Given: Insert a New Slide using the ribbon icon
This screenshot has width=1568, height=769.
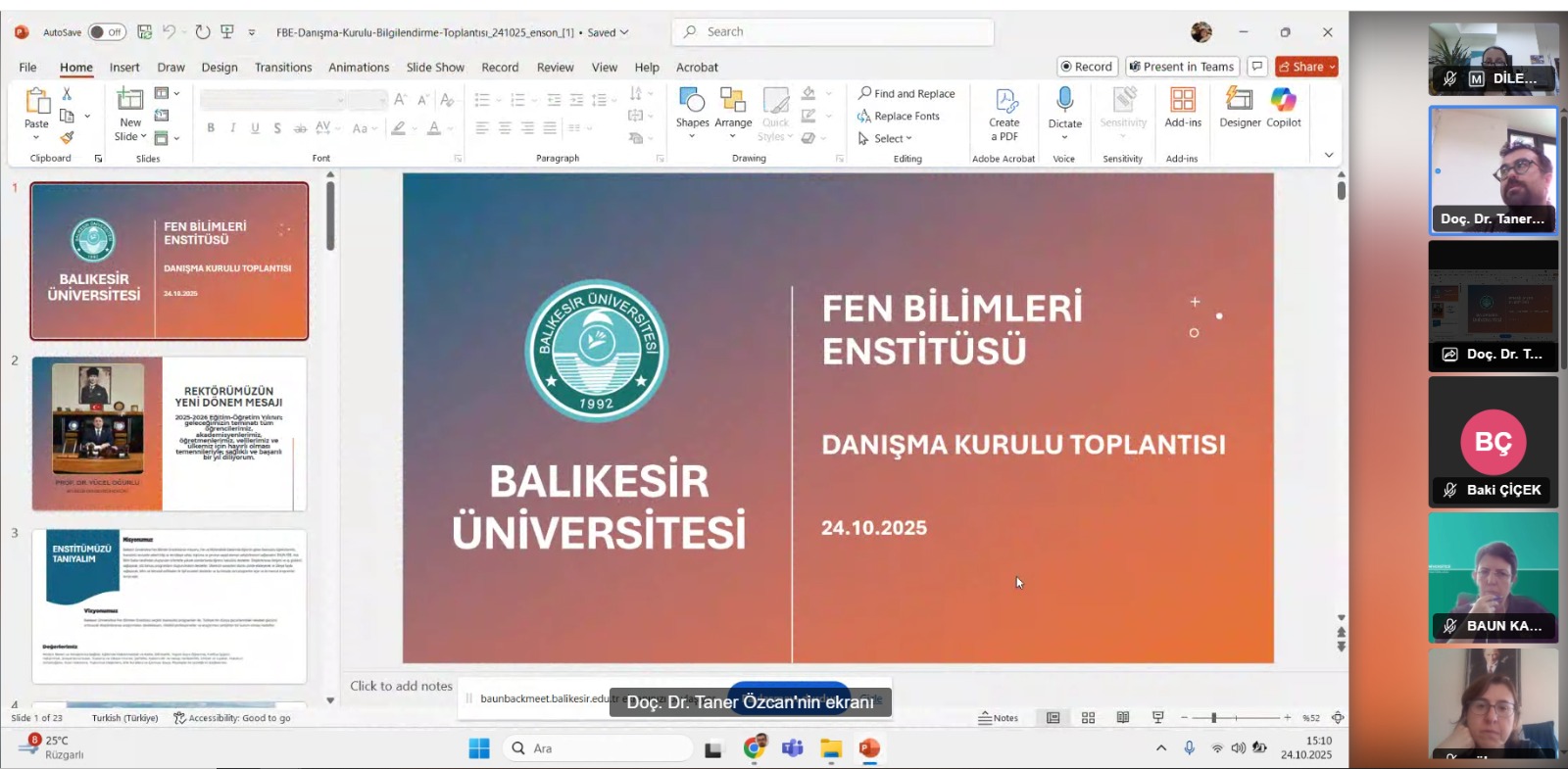Looking at the screenshot, I should [130, 100].
